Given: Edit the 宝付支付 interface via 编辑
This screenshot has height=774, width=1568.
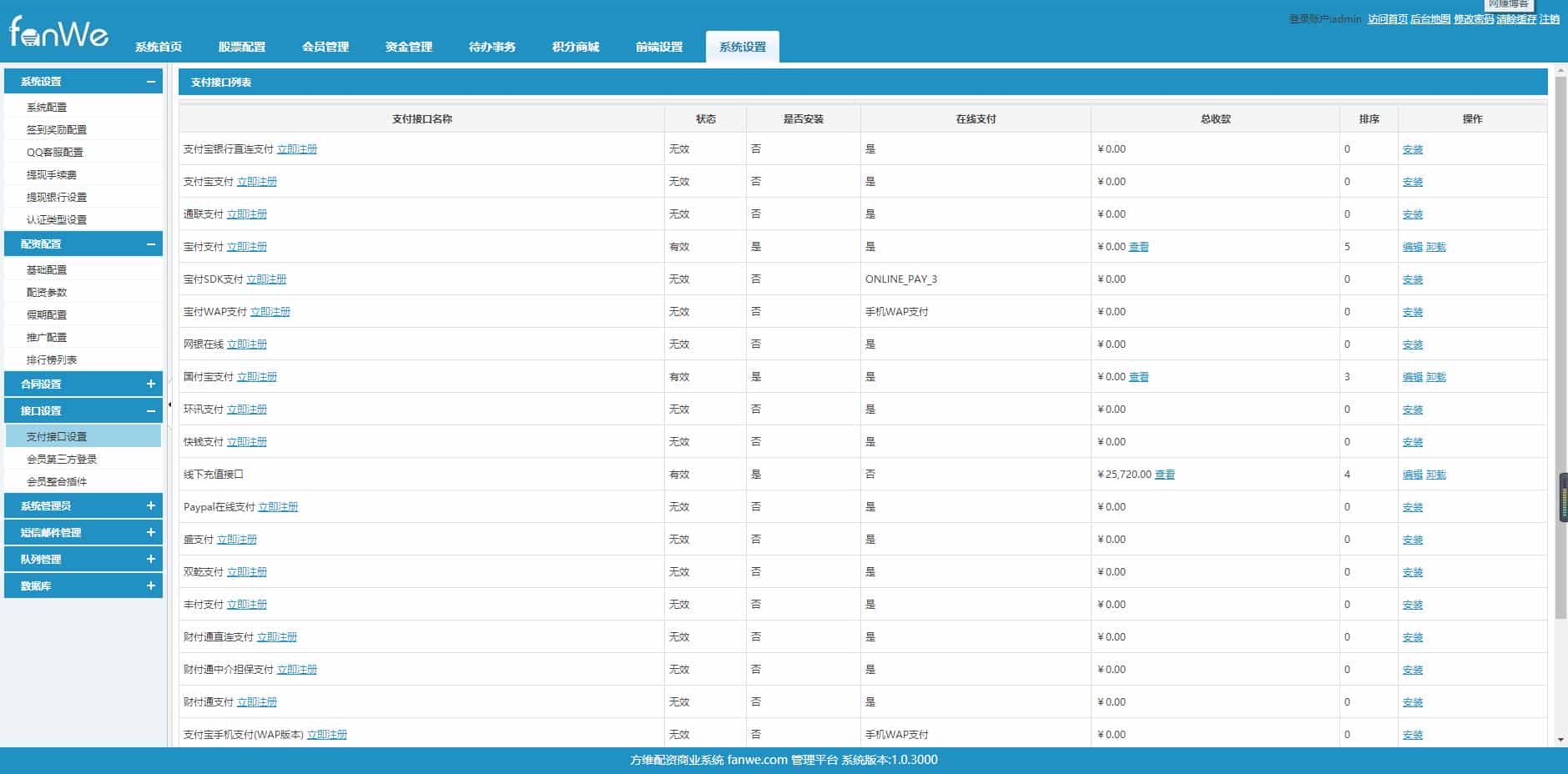Looking at the screenshot, I should pos(1412,247).
